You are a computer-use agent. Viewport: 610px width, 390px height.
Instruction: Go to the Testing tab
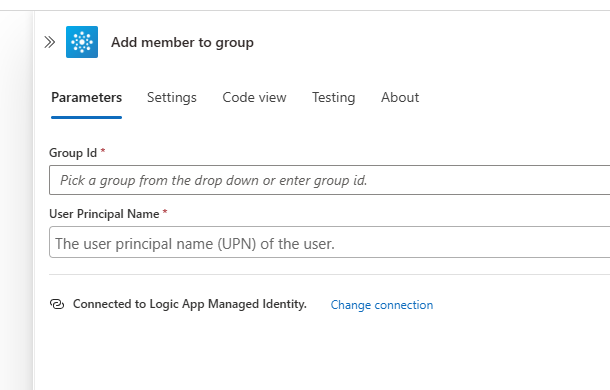[333, 97]
